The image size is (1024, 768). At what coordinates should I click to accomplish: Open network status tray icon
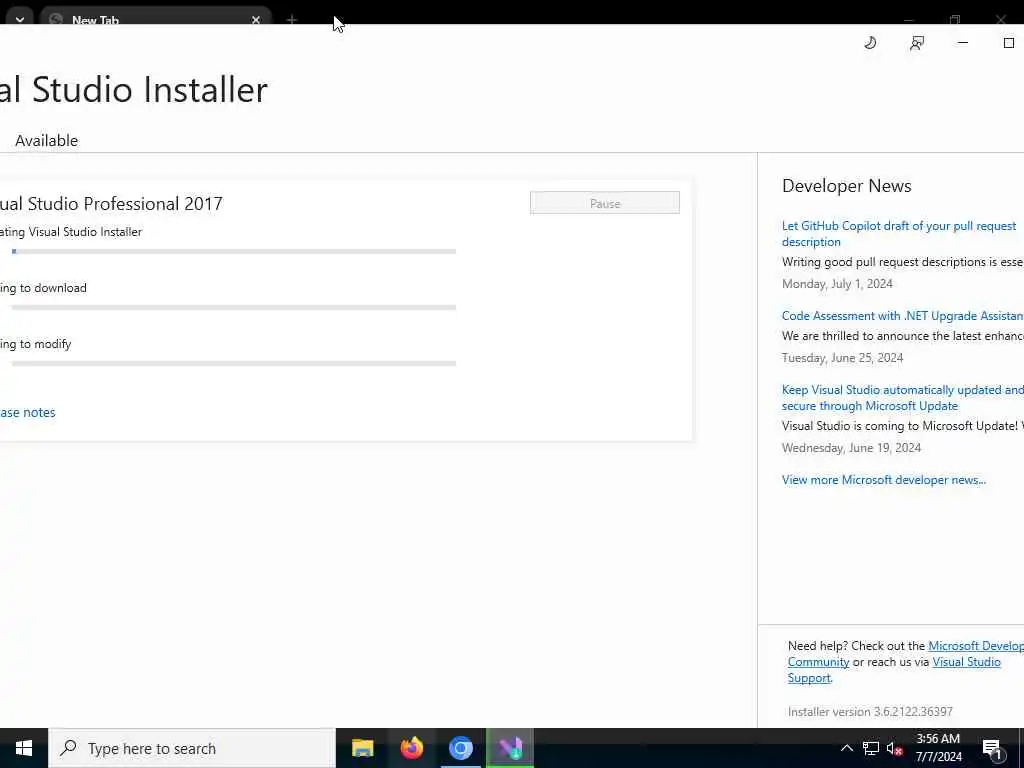871,748
